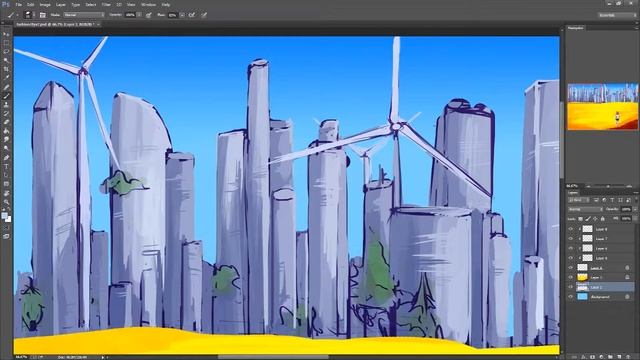Viewport: 640px width, 360px height.
Task: Toggle the Brush panel in options bar
Action: (42, 15)
